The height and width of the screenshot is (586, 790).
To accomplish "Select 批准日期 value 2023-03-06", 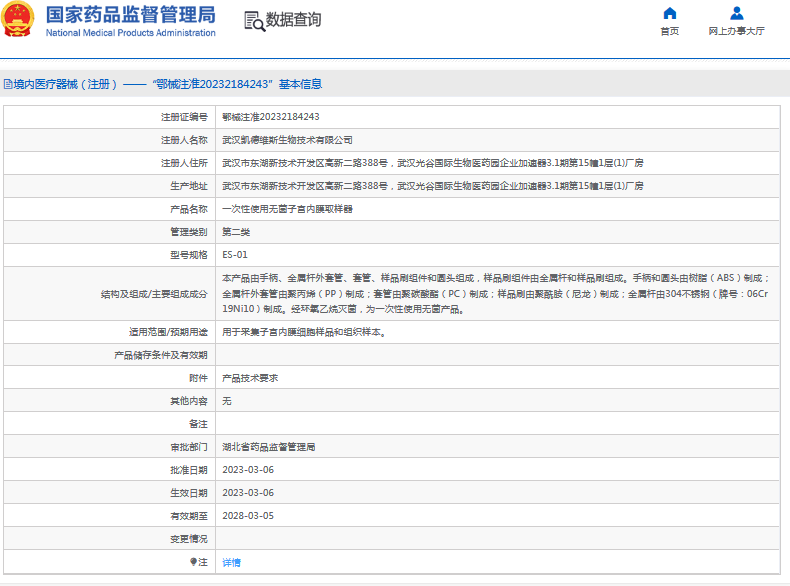I will point(248,470).
